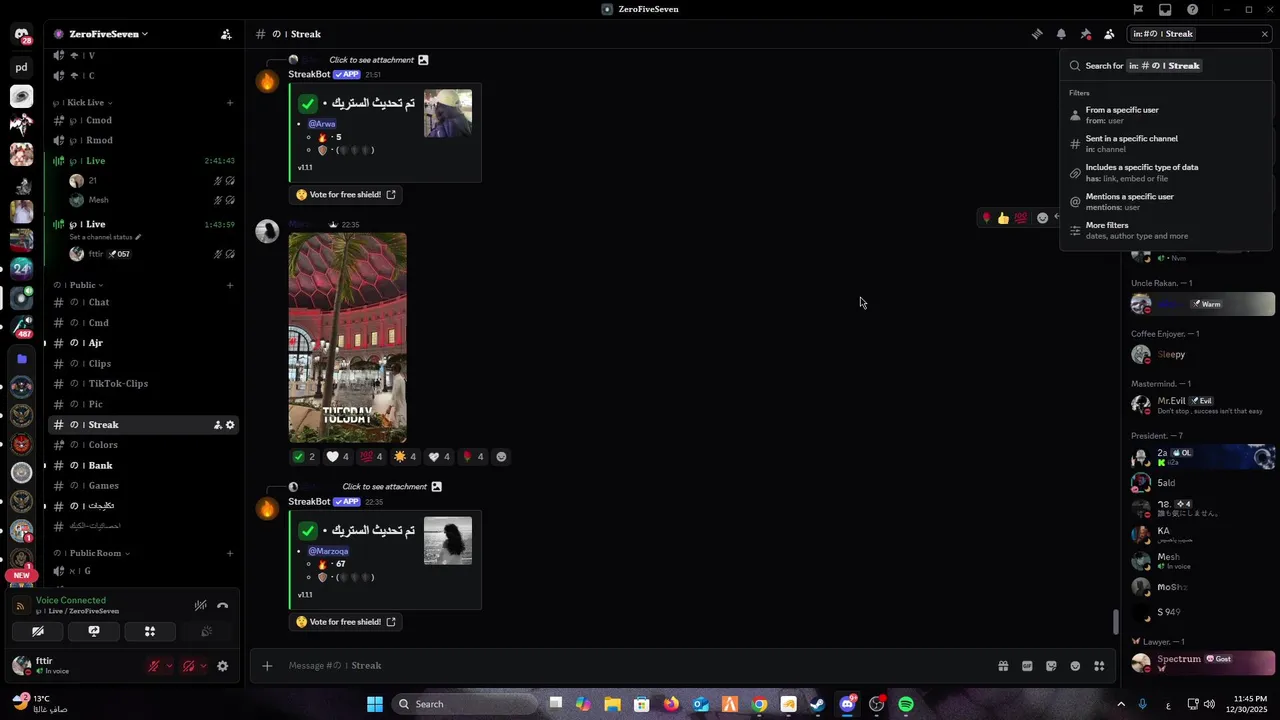Screen dimensions: 1280x720
Task: Open the GIF picker
Action: [1027, 666]
